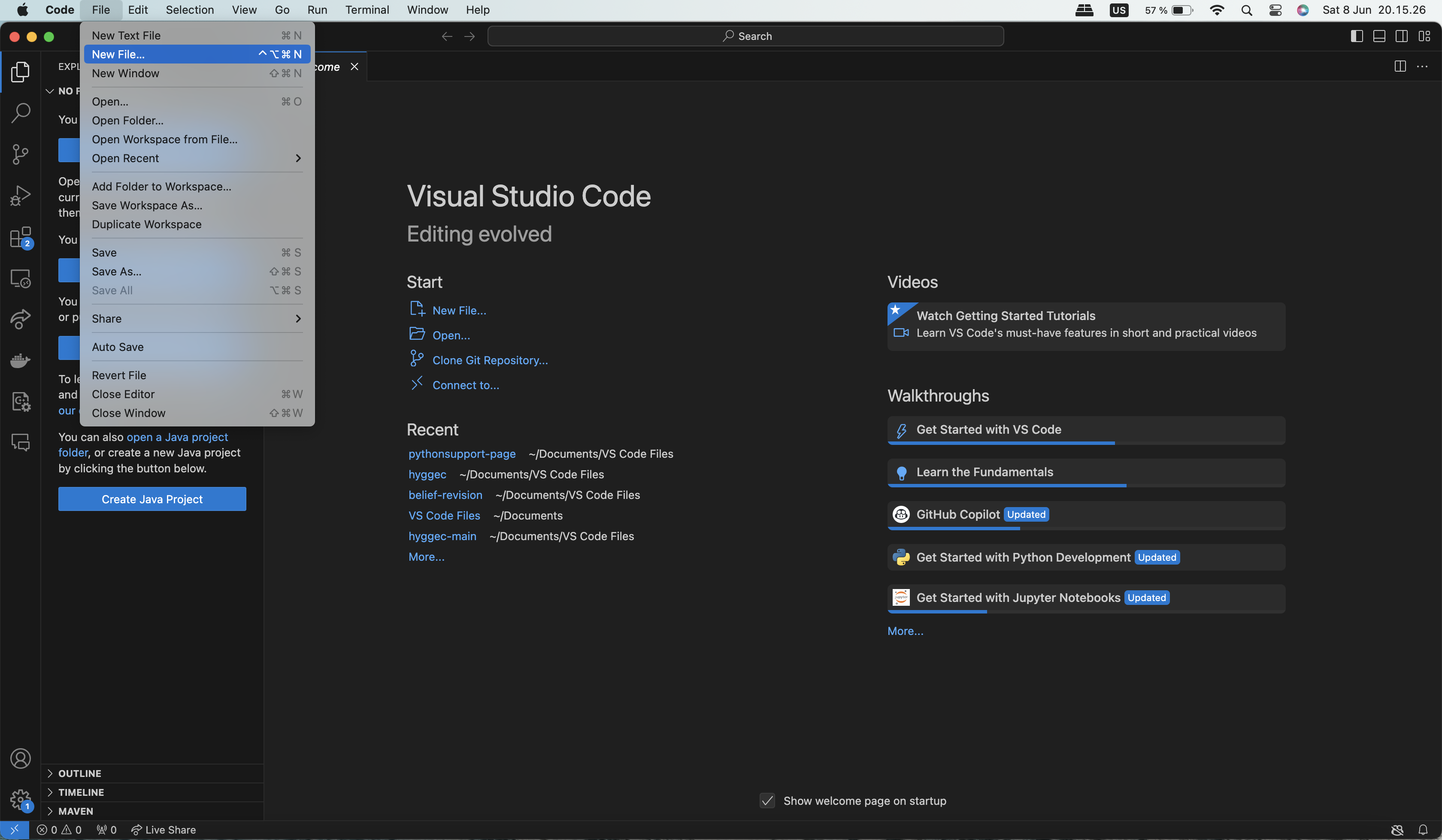1442x840 pixels.
Task: Collapse the NO FOLDER OPENED section chevron
Action: click(x=50, y=91)
